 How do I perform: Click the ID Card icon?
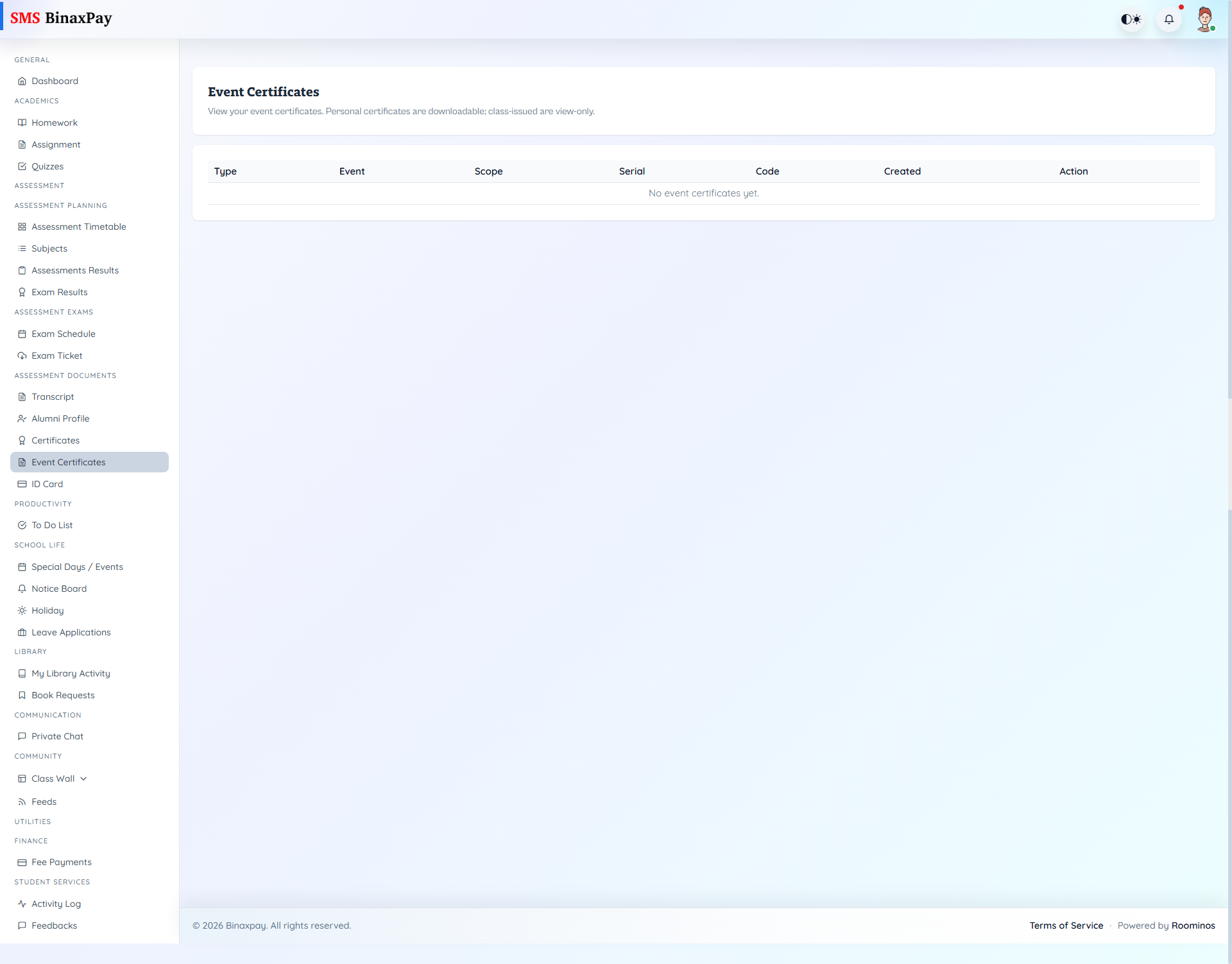tap(22, 484)
